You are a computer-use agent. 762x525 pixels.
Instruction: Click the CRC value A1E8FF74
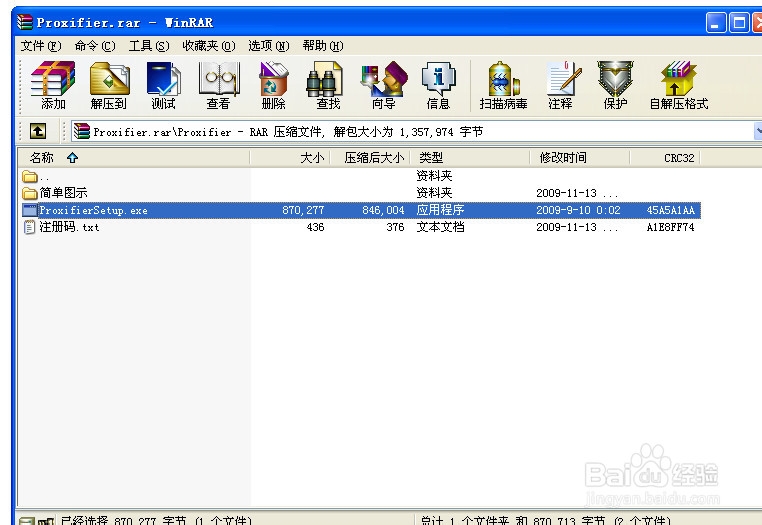coord(671,227)
